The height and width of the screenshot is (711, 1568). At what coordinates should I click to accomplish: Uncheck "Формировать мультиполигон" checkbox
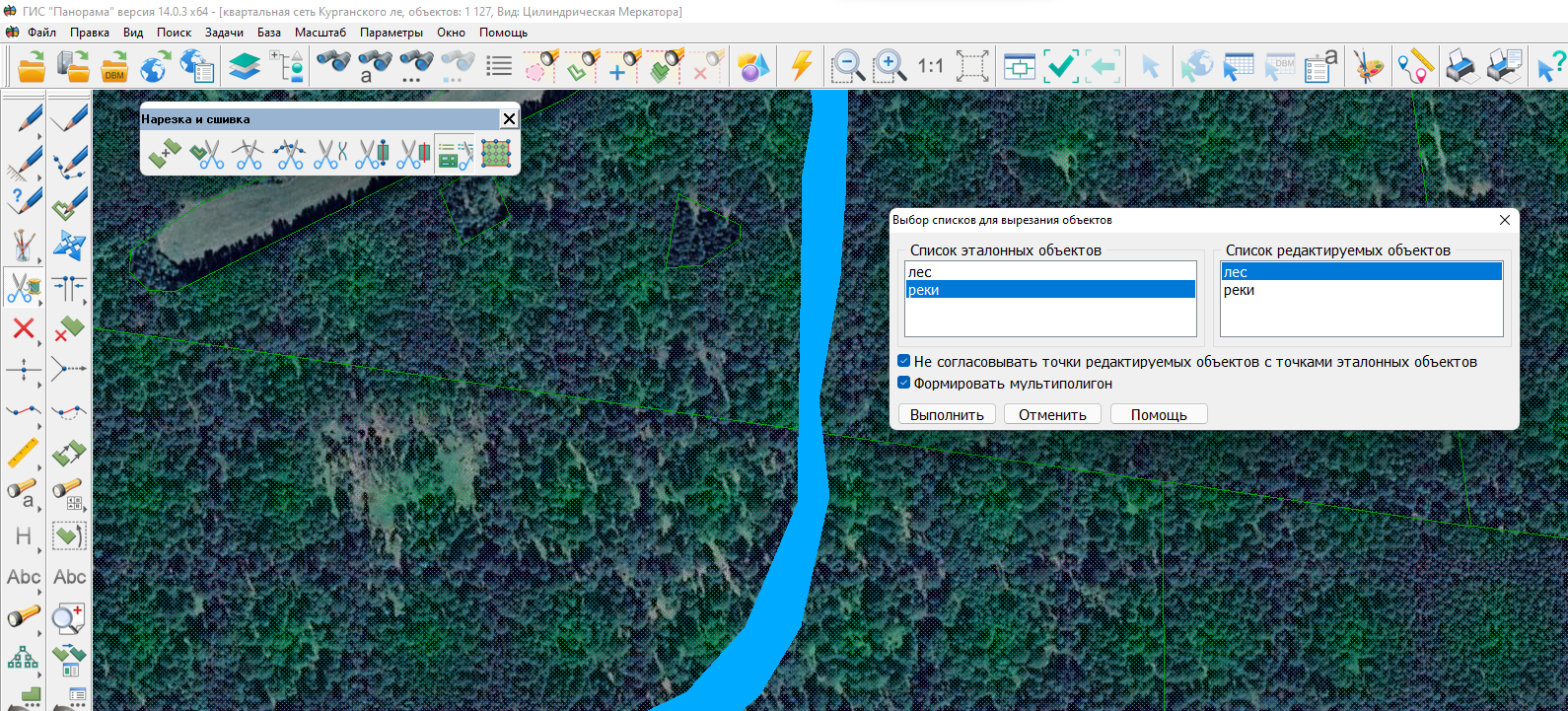903,383
